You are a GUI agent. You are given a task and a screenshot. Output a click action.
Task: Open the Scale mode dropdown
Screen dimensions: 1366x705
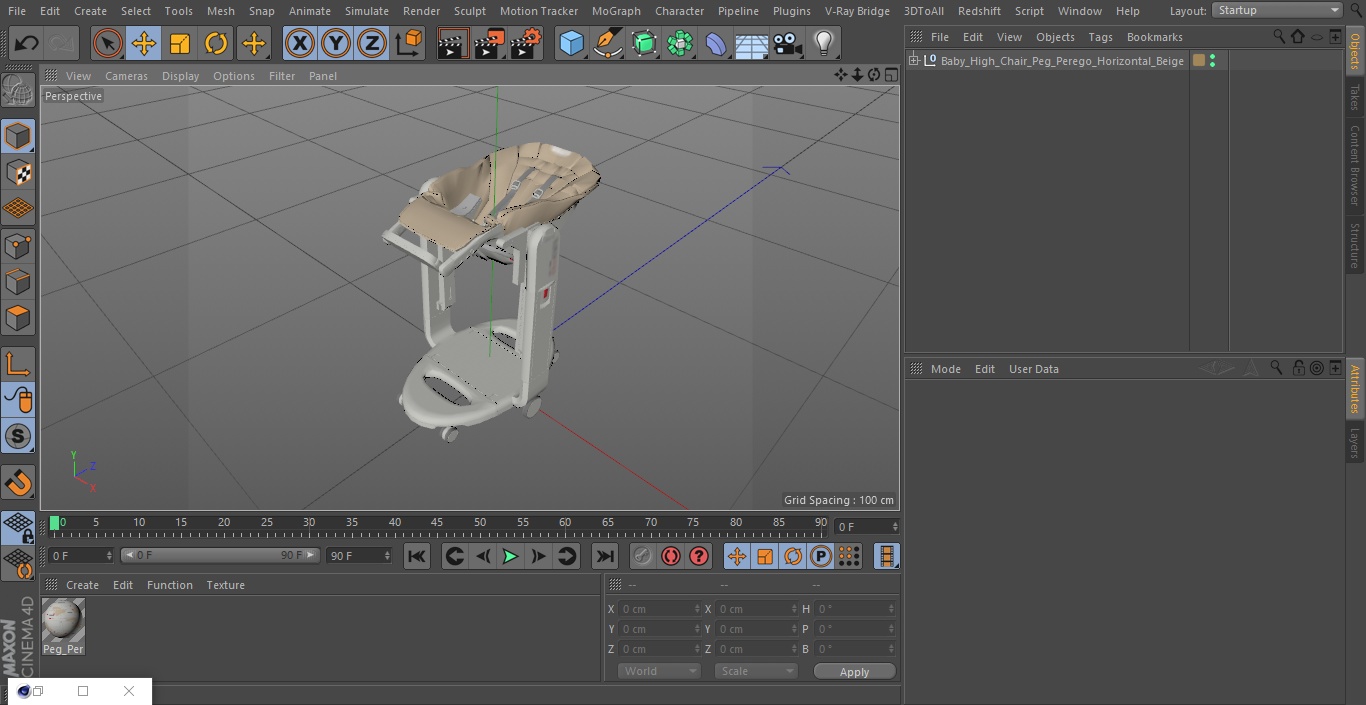click(x=756, y=671)
